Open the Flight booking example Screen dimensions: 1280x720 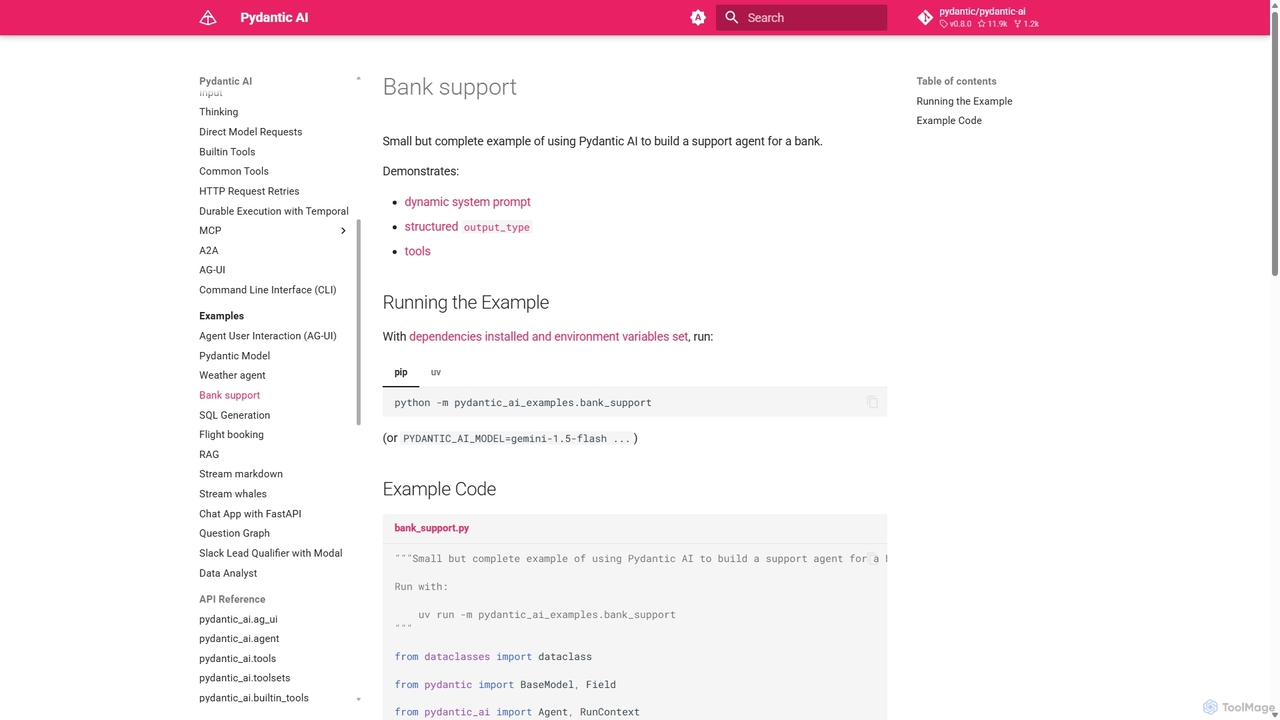[x=231, y=435]
